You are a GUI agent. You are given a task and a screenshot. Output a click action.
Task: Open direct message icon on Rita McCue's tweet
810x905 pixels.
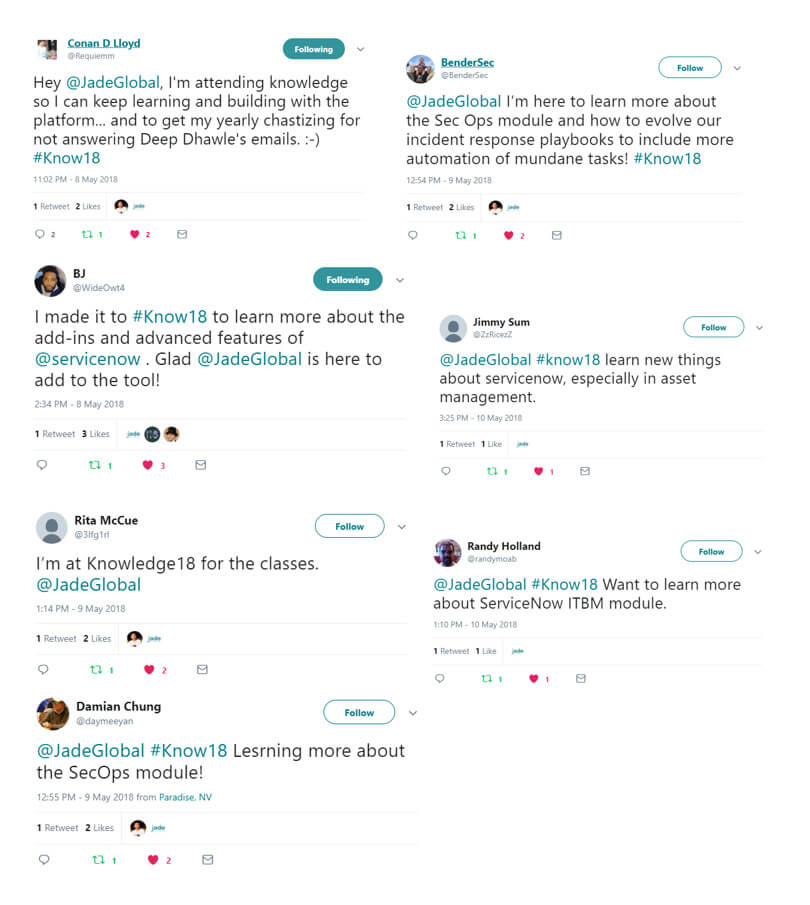point(203,669)
